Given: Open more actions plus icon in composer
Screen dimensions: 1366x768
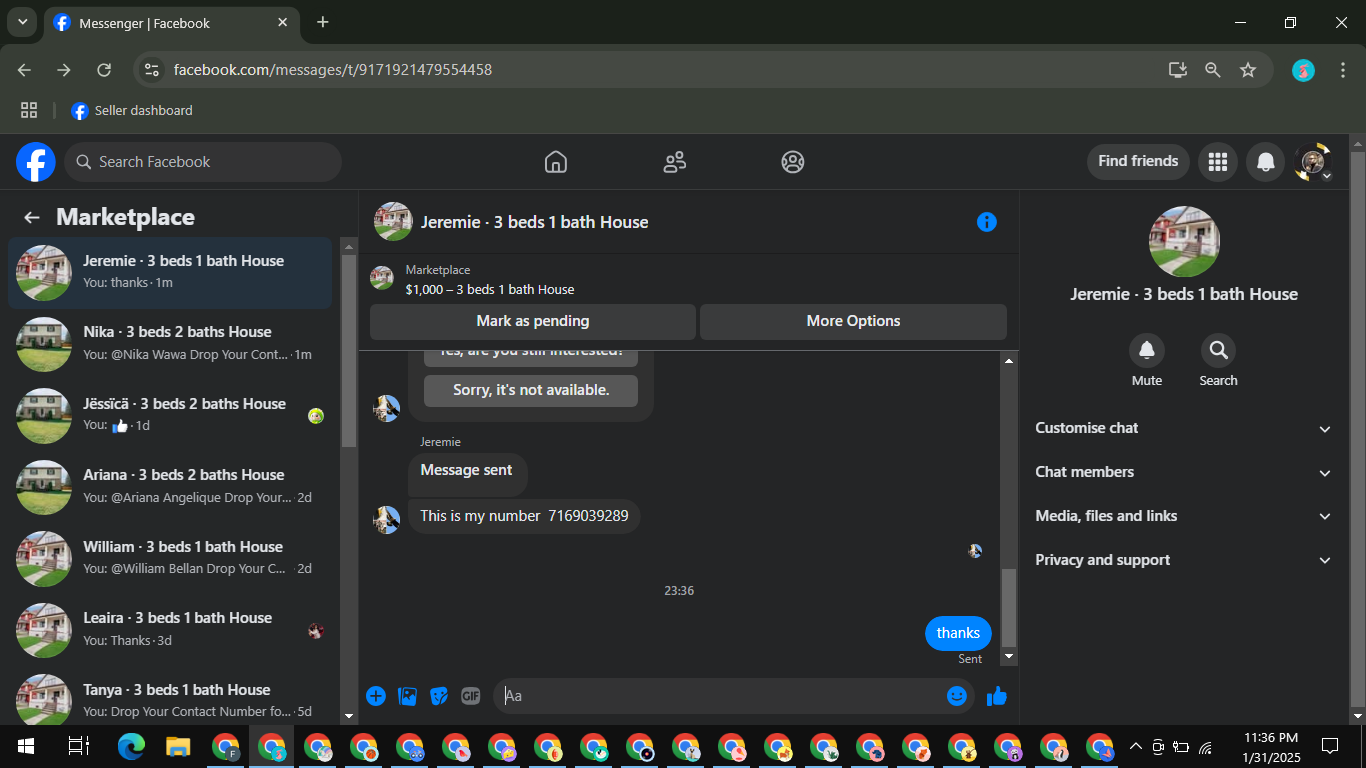Looking at the screenshot, I should [376, 696].
